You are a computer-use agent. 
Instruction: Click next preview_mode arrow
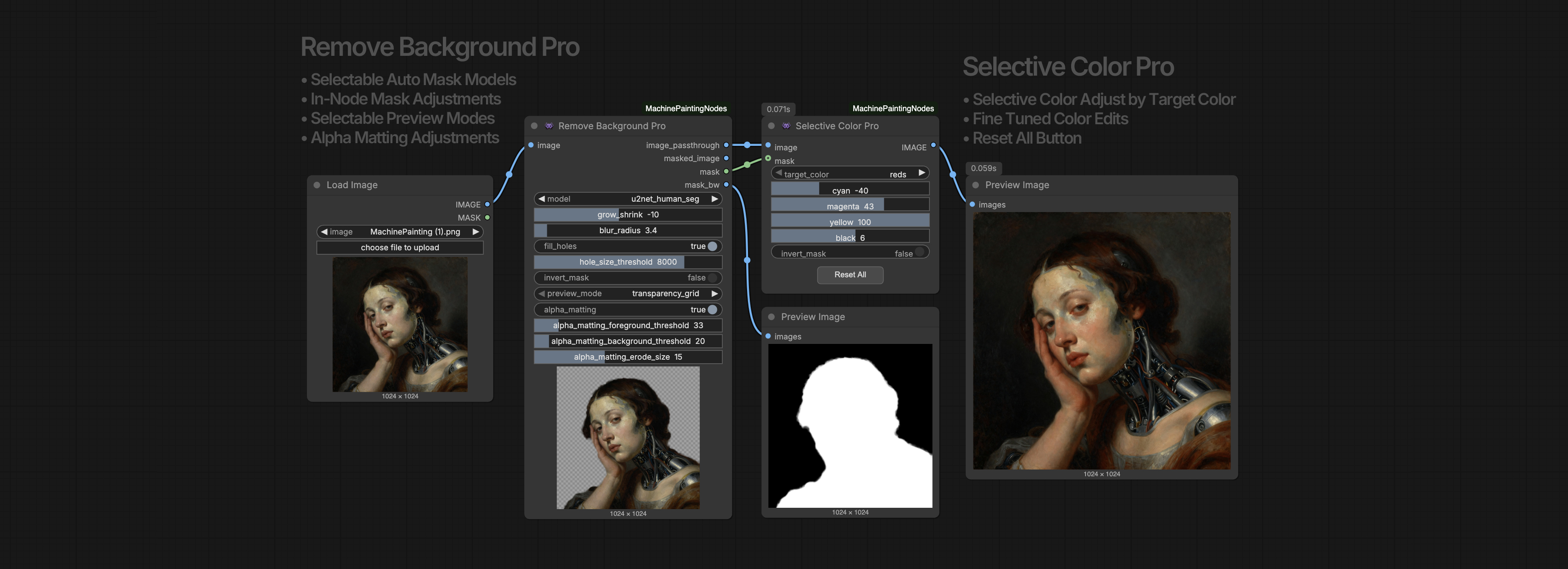pyautogui.click(x=715, y=294)
